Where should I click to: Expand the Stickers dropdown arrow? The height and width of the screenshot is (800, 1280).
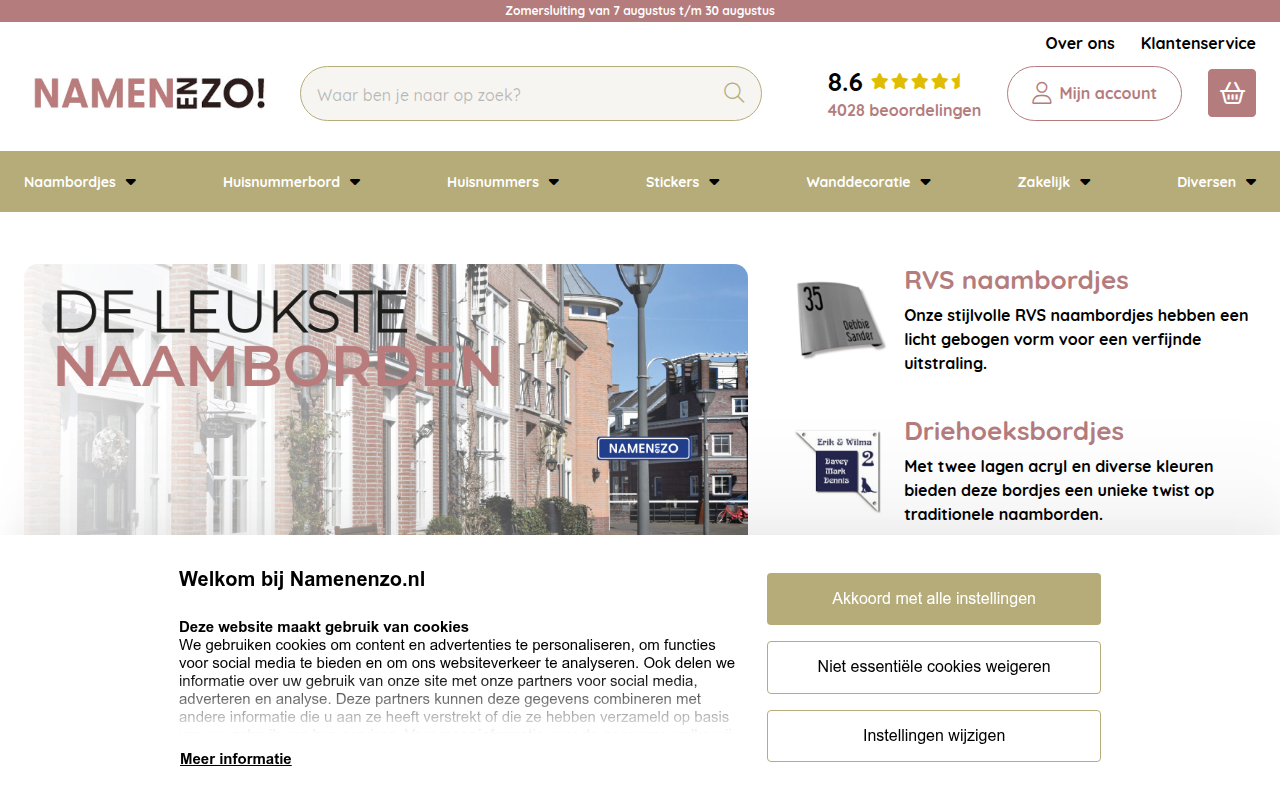point(714,182)
